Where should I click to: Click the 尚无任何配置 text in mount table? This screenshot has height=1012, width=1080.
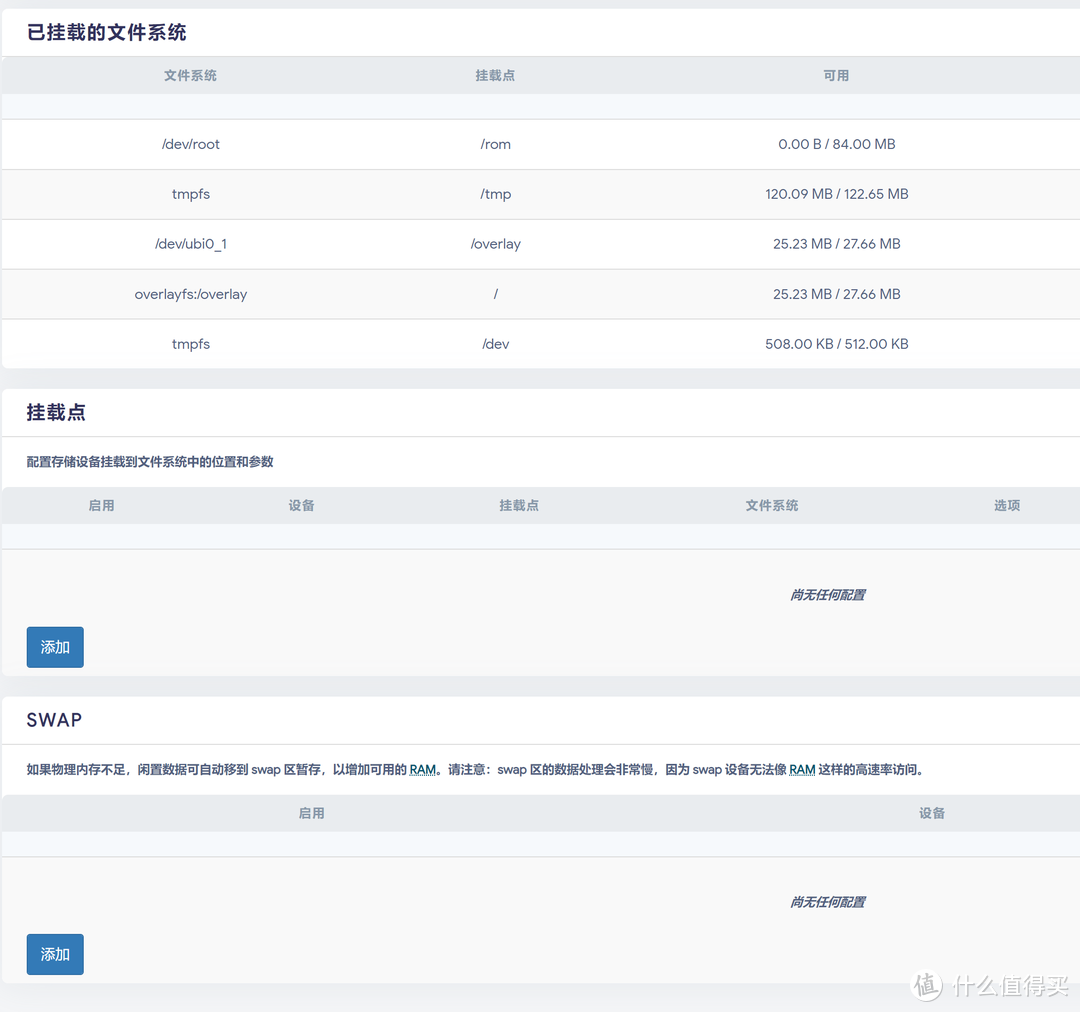[828, 594]
